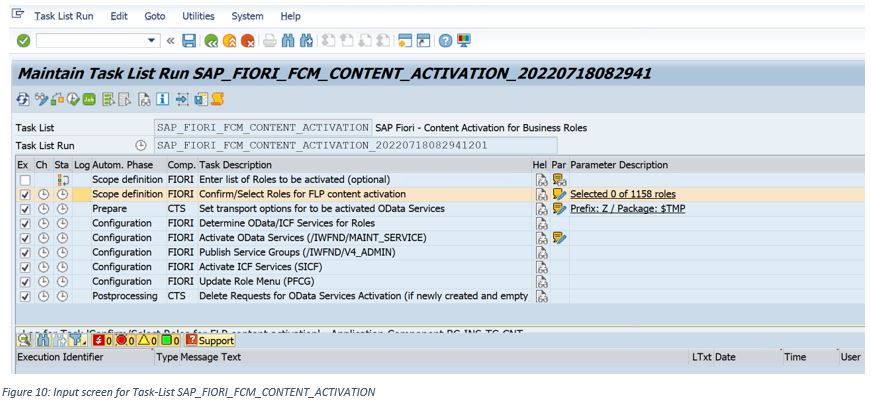
Task: Click the 'Task Description' column header
Action: click(236, 165)
